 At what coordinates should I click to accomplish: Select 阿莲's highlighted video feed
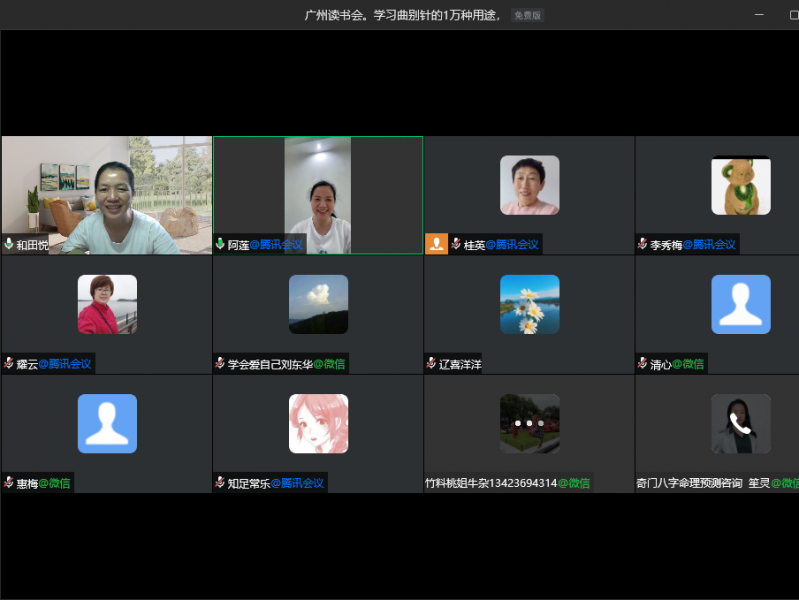pyautogui.click(x=317, y=192)
